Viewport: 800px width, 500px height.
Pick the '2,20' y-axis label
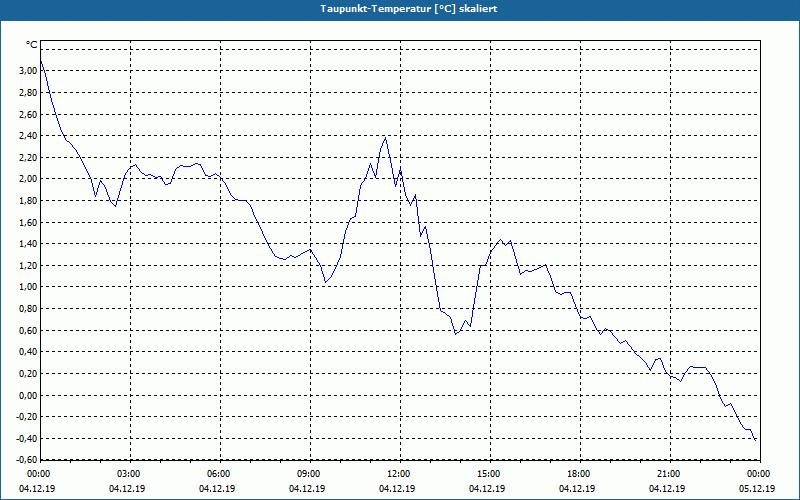[x=28, y=158]
